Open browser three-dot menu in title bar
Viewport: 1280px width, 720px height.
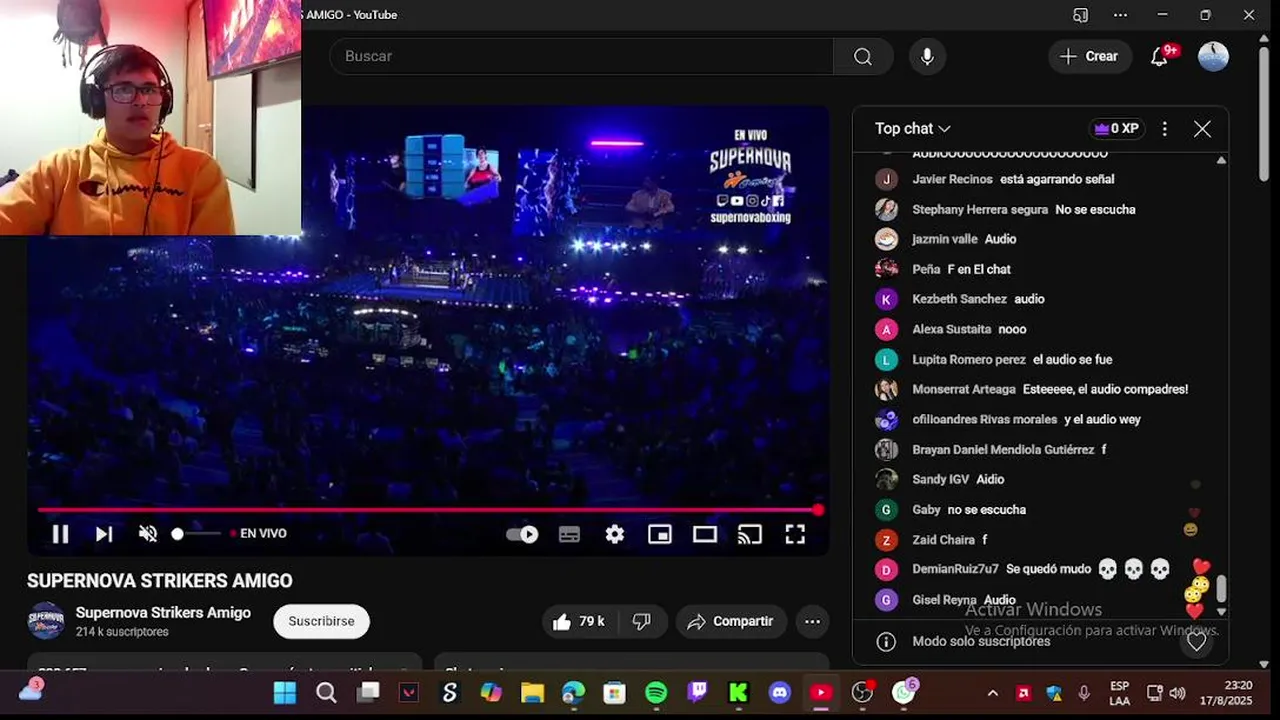click(x=1120, y=15)
